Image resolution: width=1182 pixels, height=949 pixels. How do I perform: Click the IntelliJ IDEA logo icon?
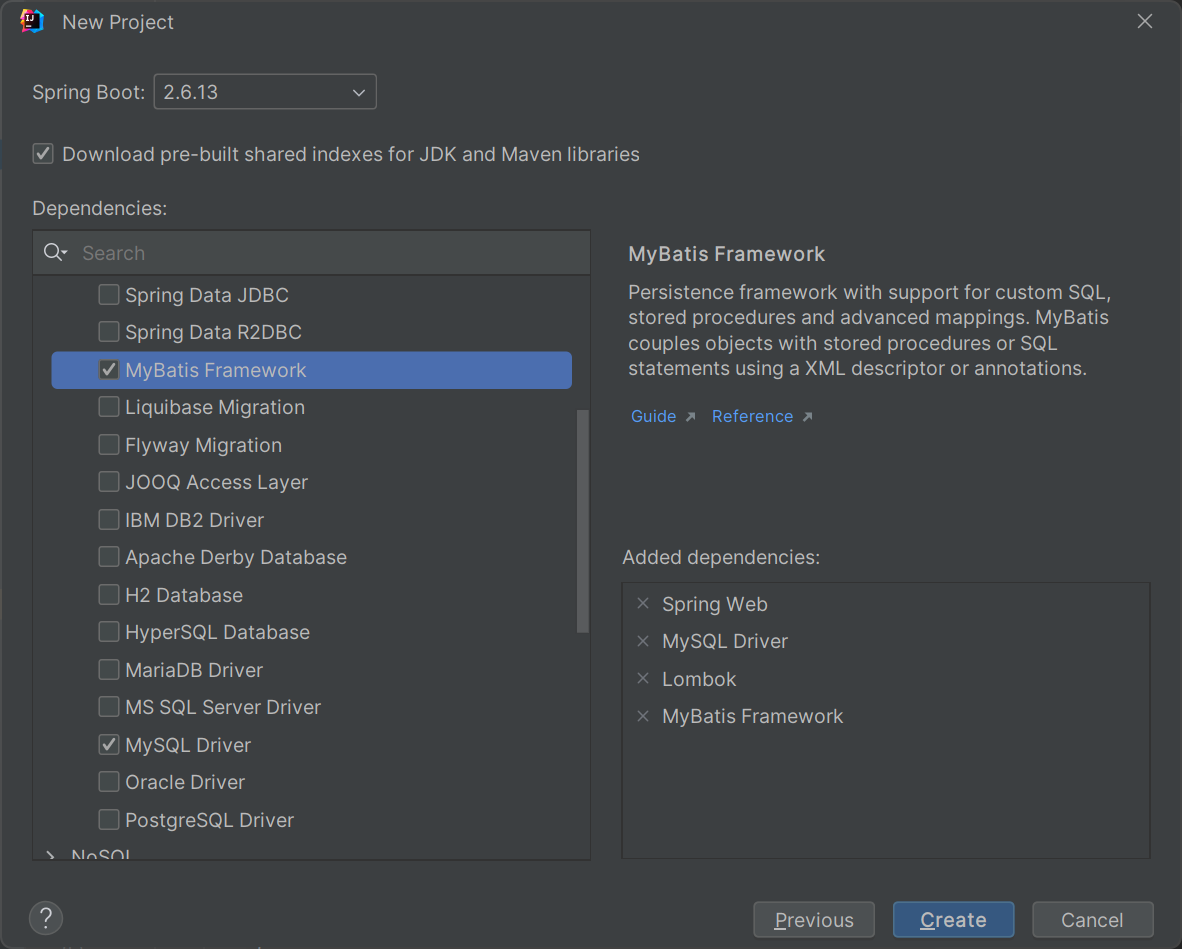point(32,22)
